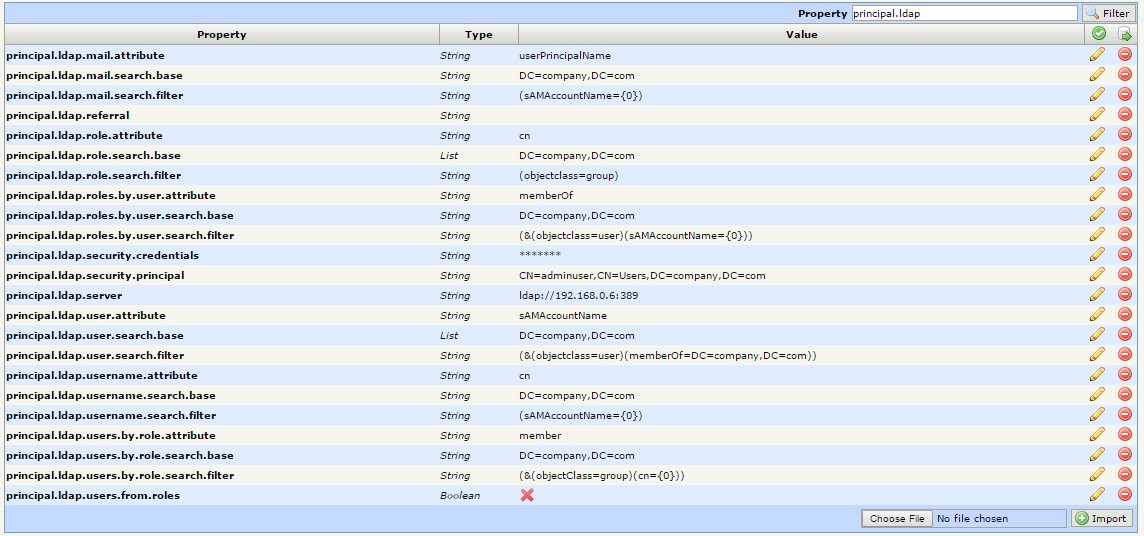The height and width of the screenshot is (536, 1144).
Task: Click the green checkmark icon in header
Action: [x=1099, y=34]
